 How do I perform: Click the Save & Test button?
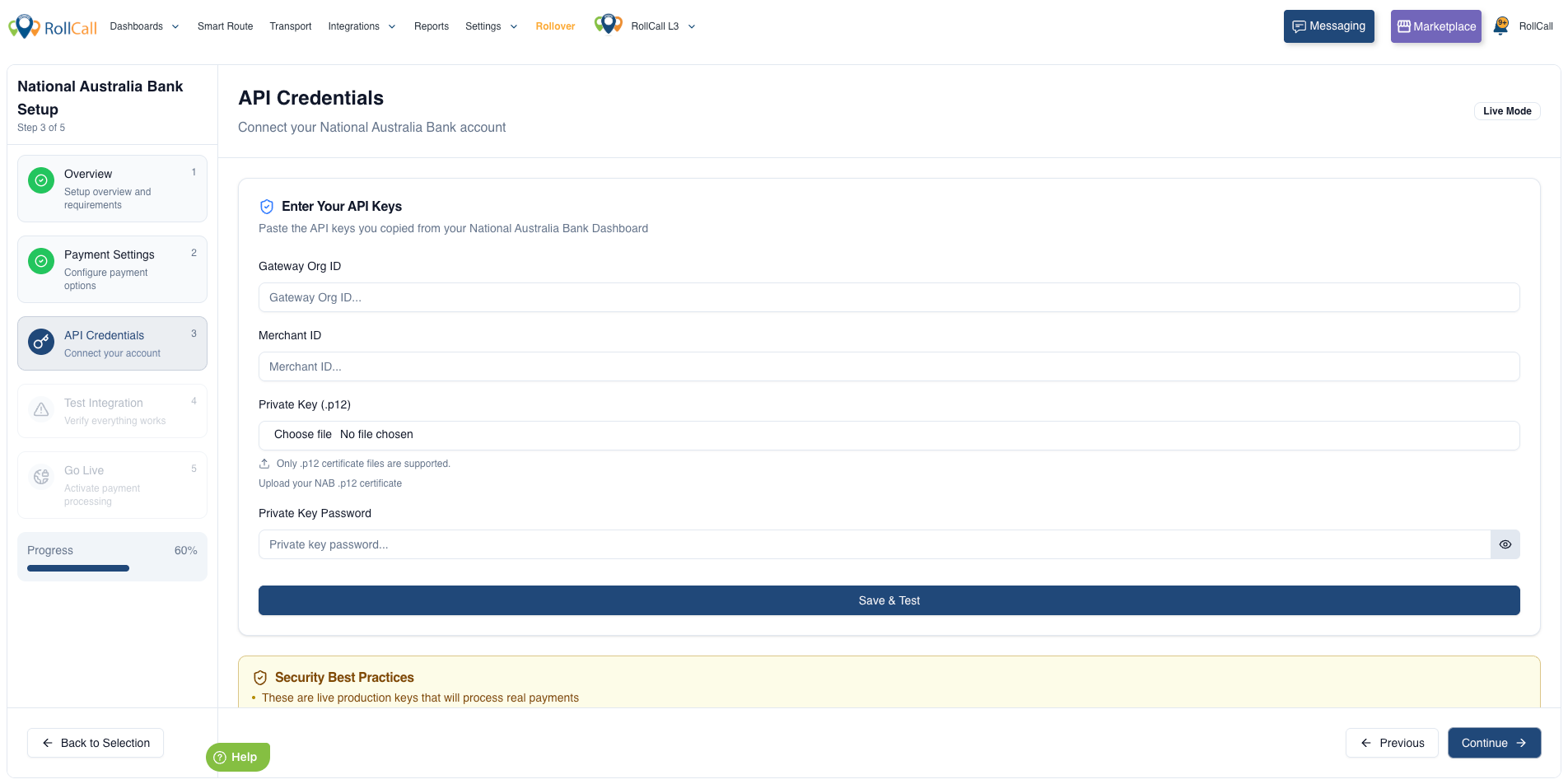point(889,600)
